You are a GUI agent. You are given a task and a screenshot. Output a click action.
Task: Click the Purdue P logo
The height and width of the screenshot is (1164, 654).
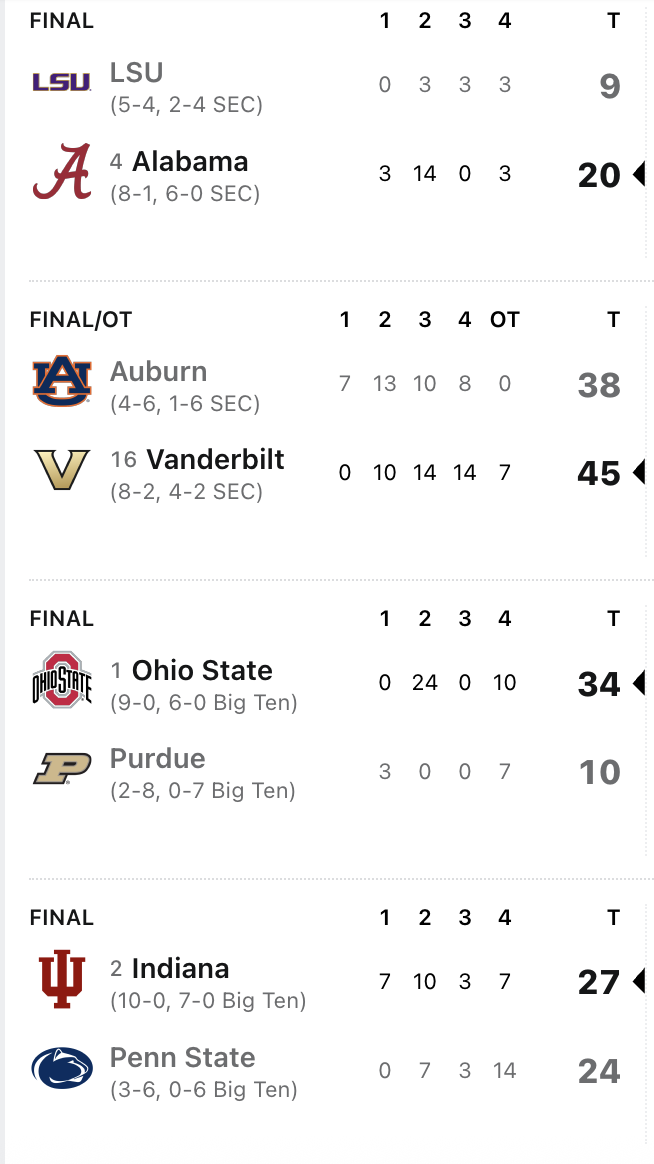pos(62,769)
